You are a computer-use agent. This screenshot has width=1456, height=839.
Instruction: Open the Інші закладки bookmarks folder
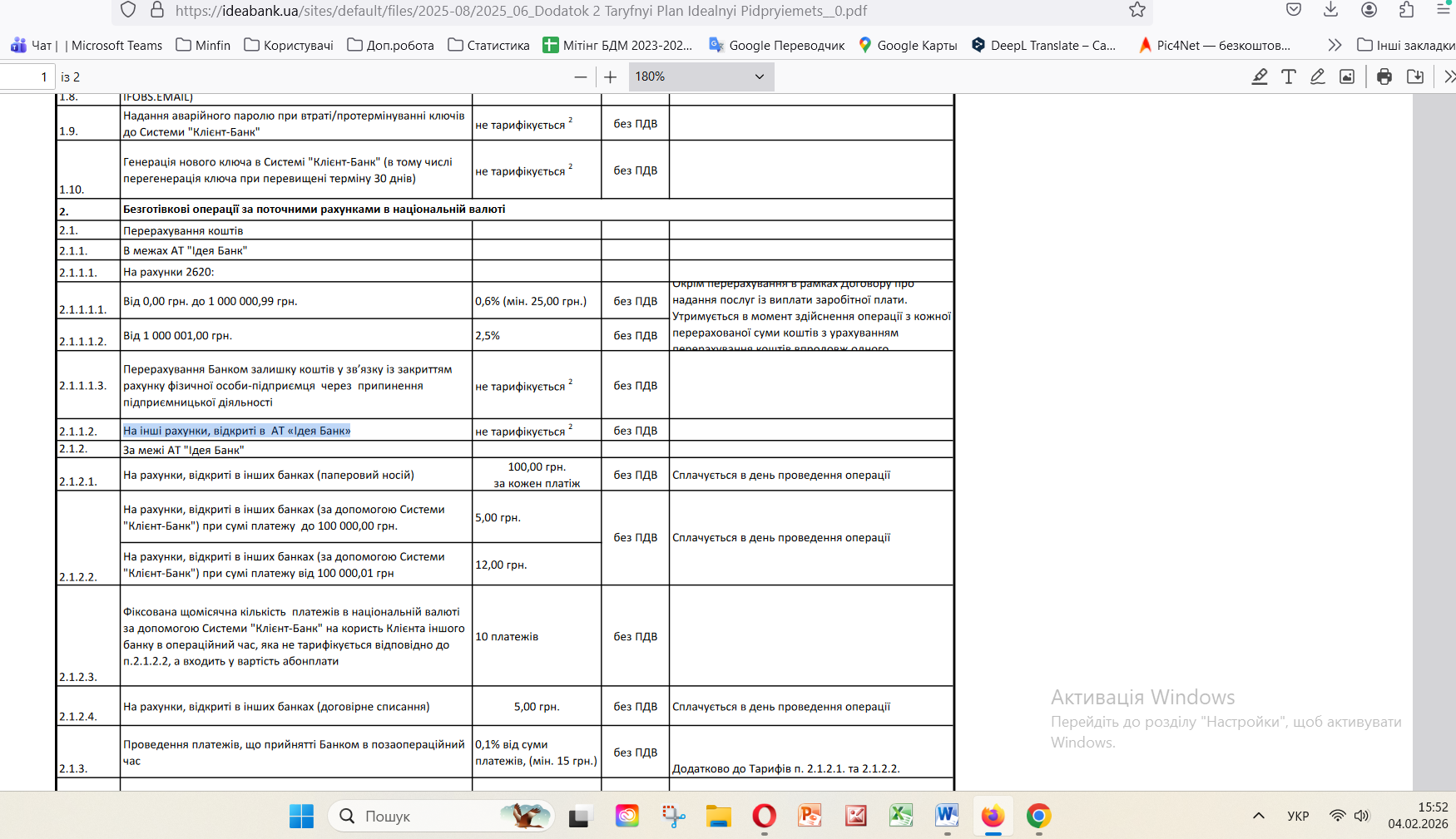[x=1406, y=45]
